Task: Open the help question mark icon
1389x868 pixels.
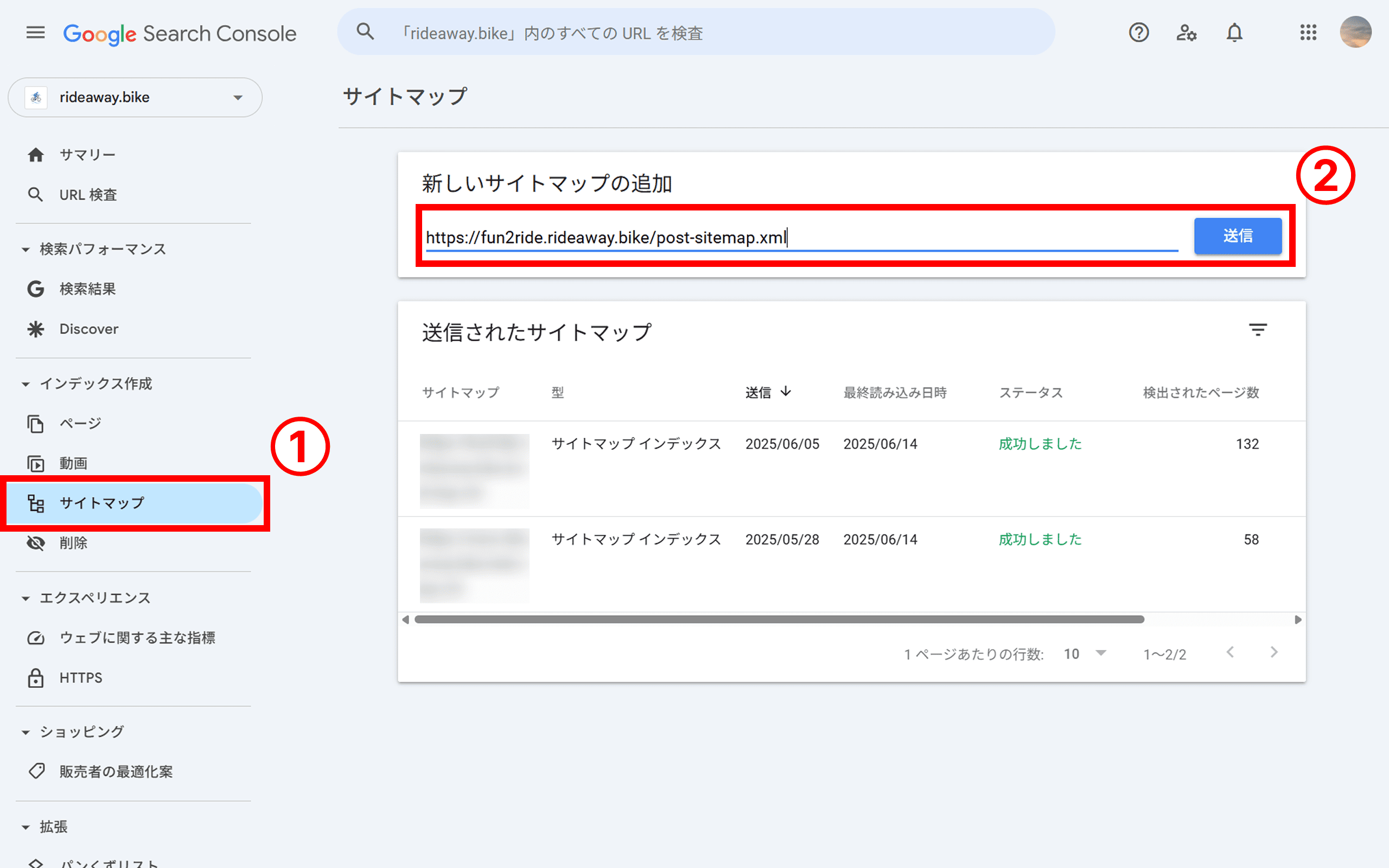Action: click(1139, 33)
